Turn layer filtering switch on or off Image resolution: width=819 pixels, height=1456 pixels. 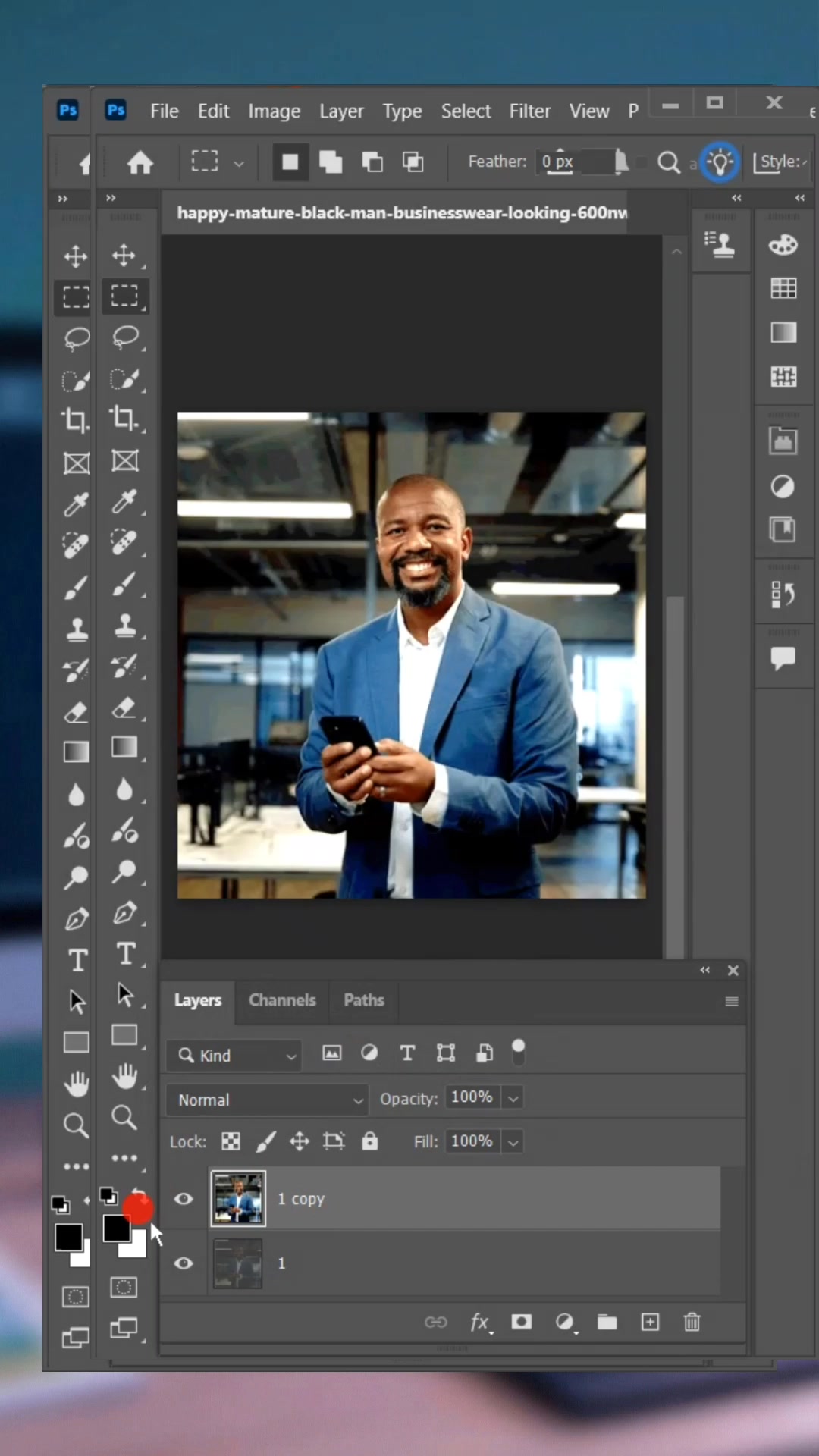[x=519, y=1052]
